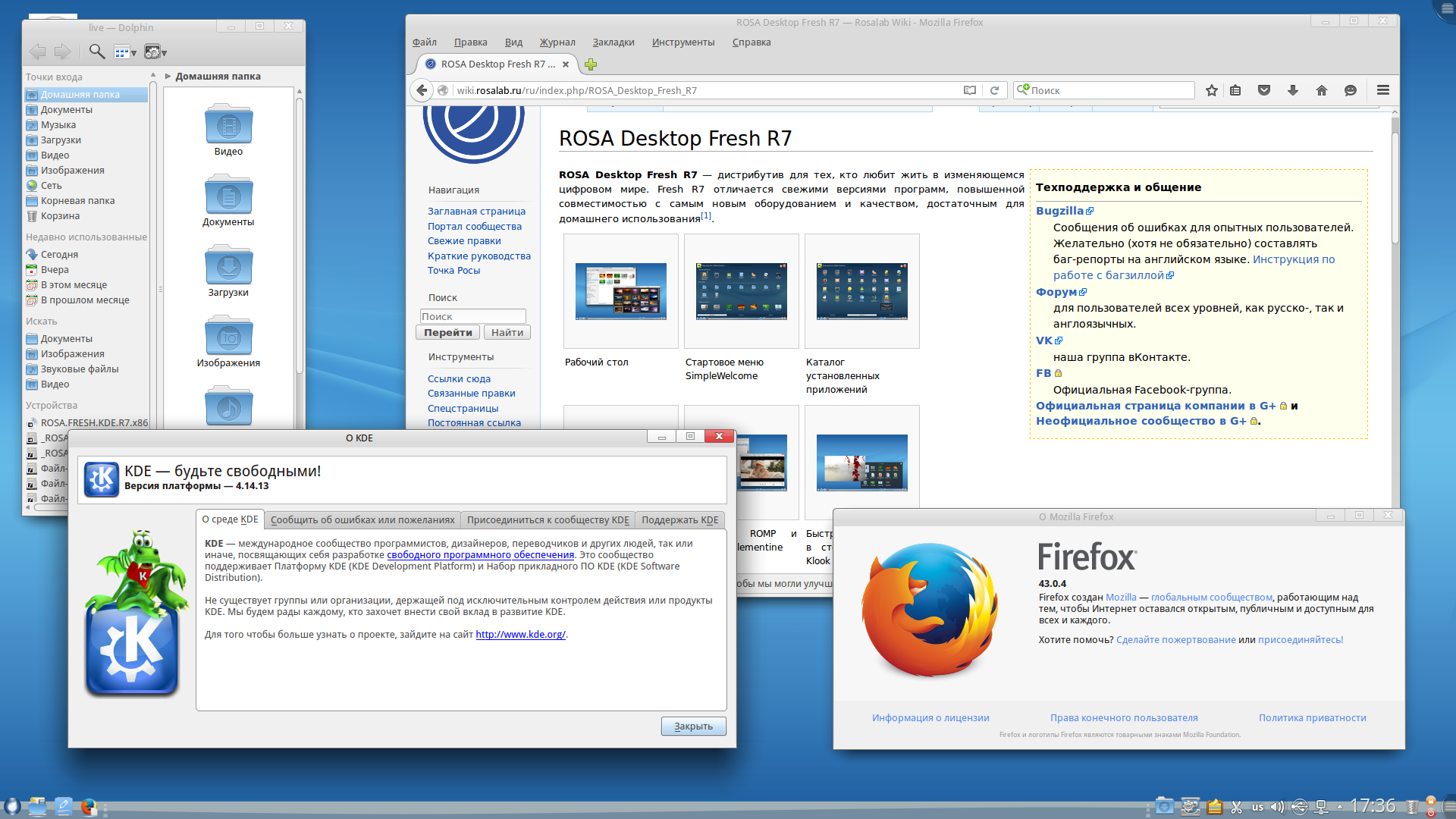Click the Firefox home page icon
1456x819 pixels.
[1322, 89]
